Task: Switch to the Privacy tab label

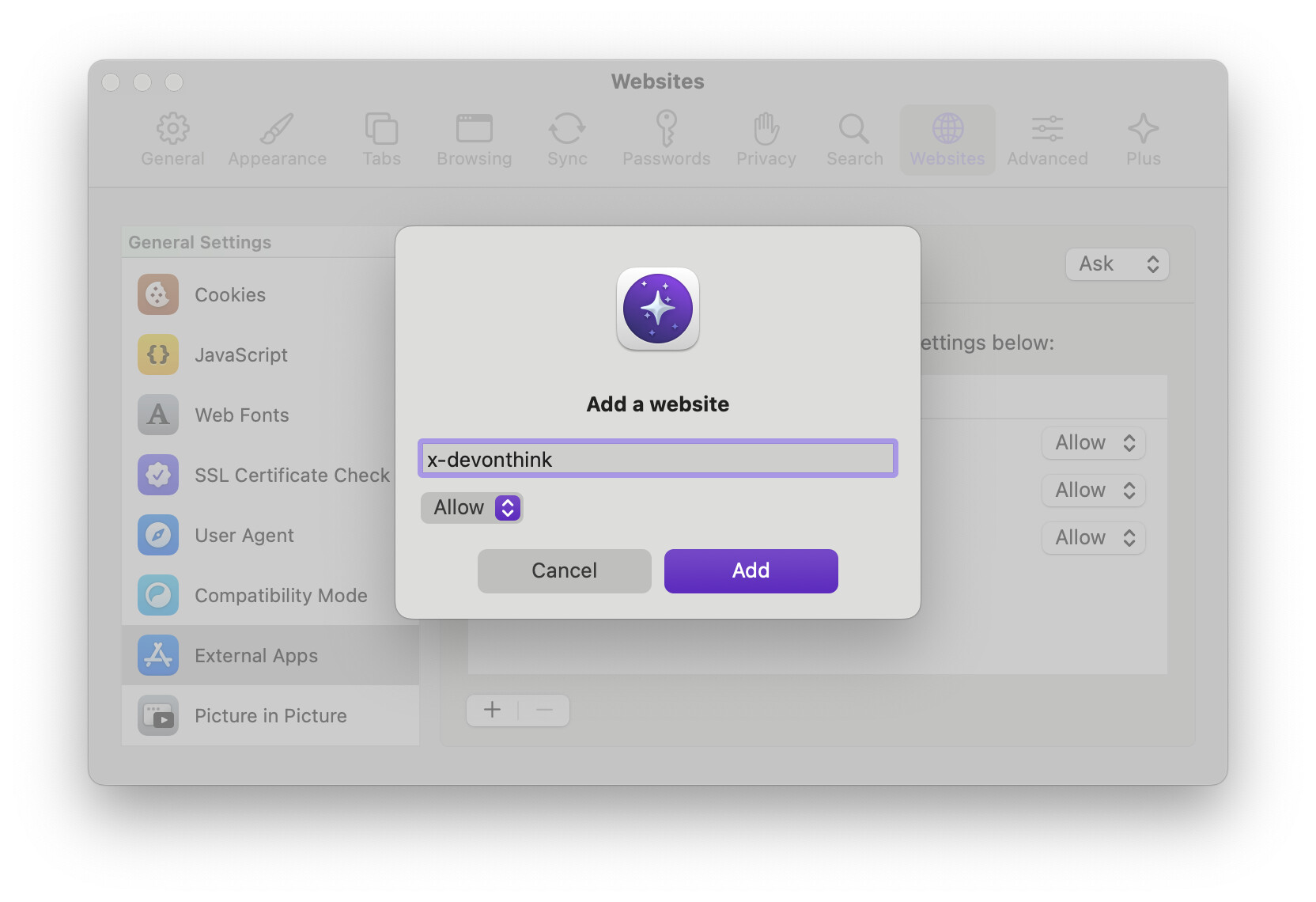Action: pos(766,159)
